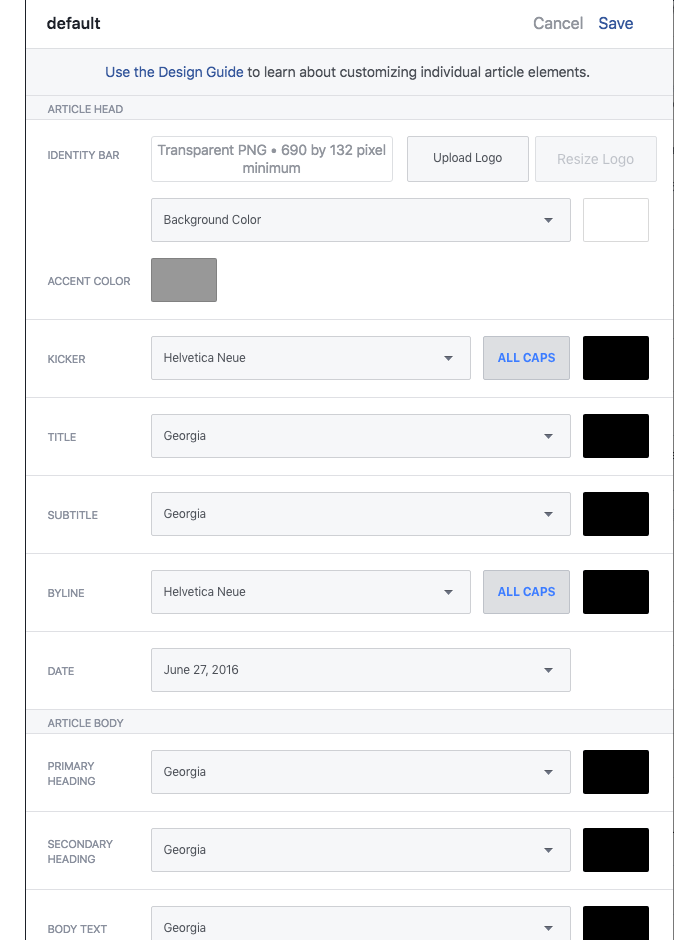Click the Resize Logo button
The image size is (700, 940).
pyautogui.click(x=596, y=158)
